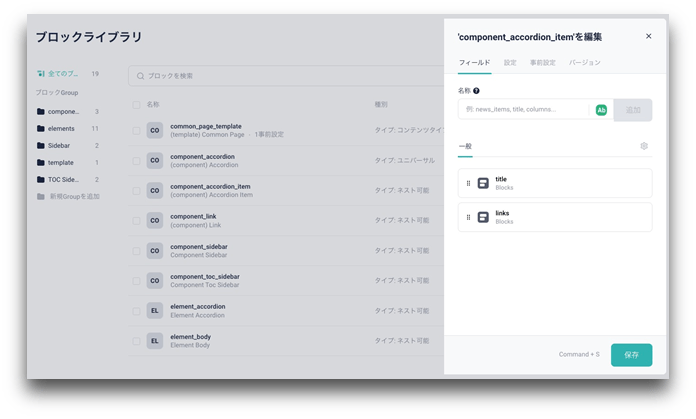Click the EL icon of element_body
The image size is (696, 419).
point(154,341)
